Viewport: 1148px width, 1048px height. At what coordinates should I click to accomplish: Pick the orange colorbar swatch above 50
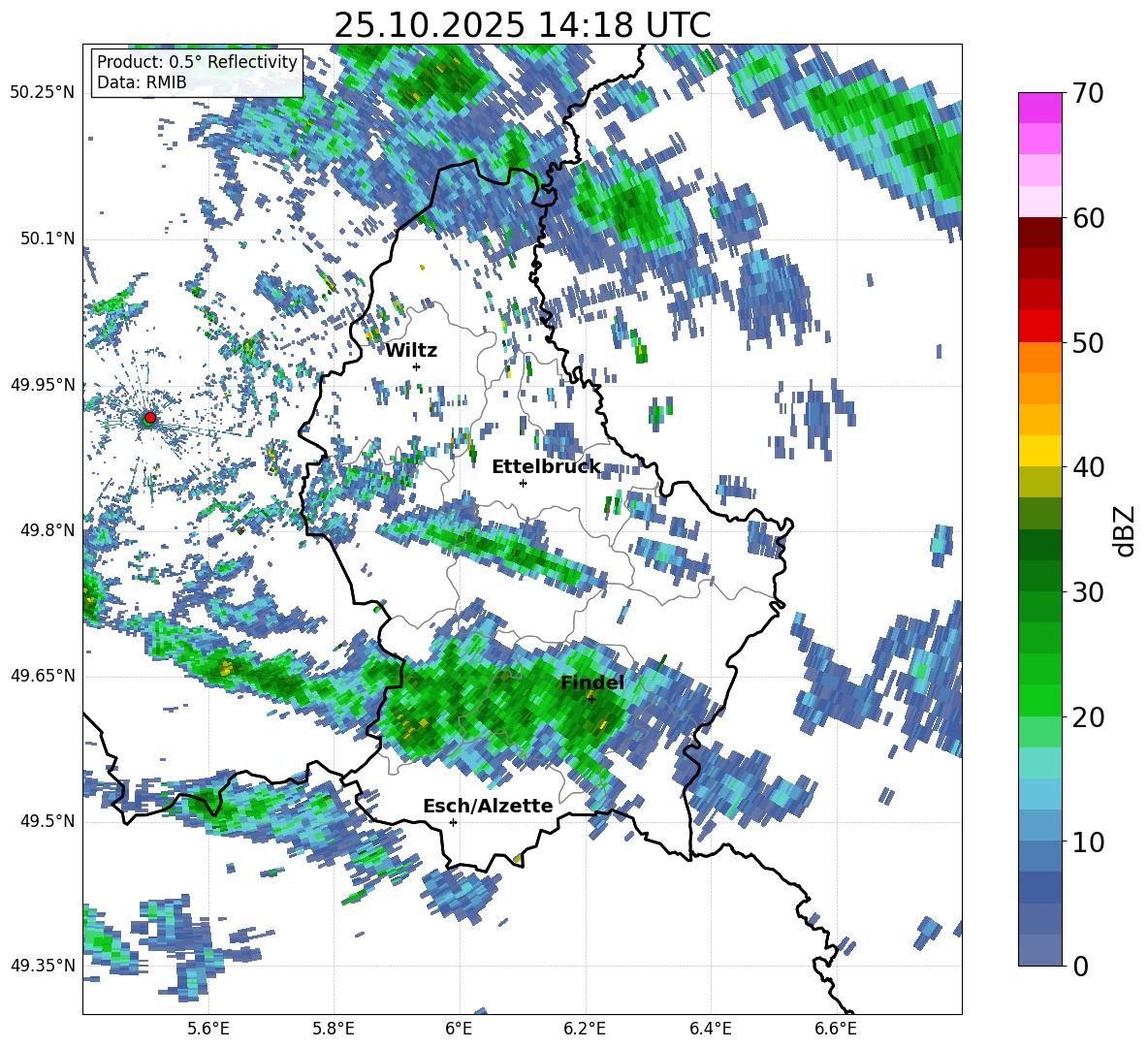coord(1039,357)
